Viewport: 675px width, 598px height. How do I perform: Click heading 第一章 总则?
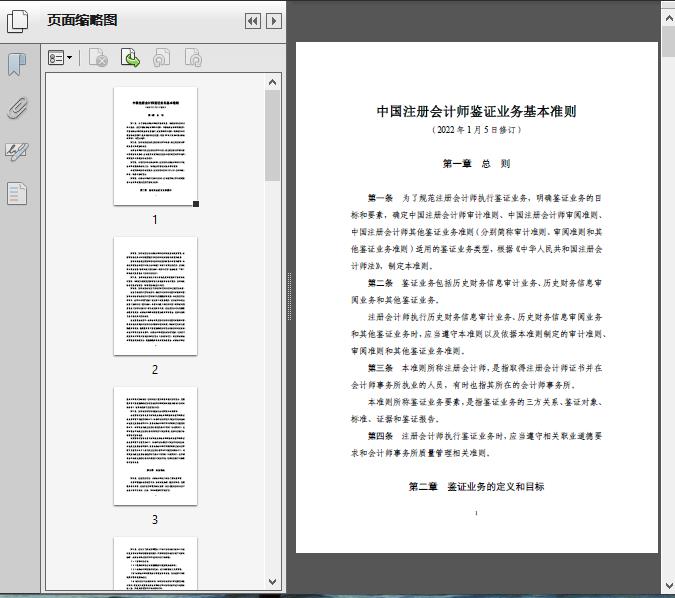click(x=476, y=163)
